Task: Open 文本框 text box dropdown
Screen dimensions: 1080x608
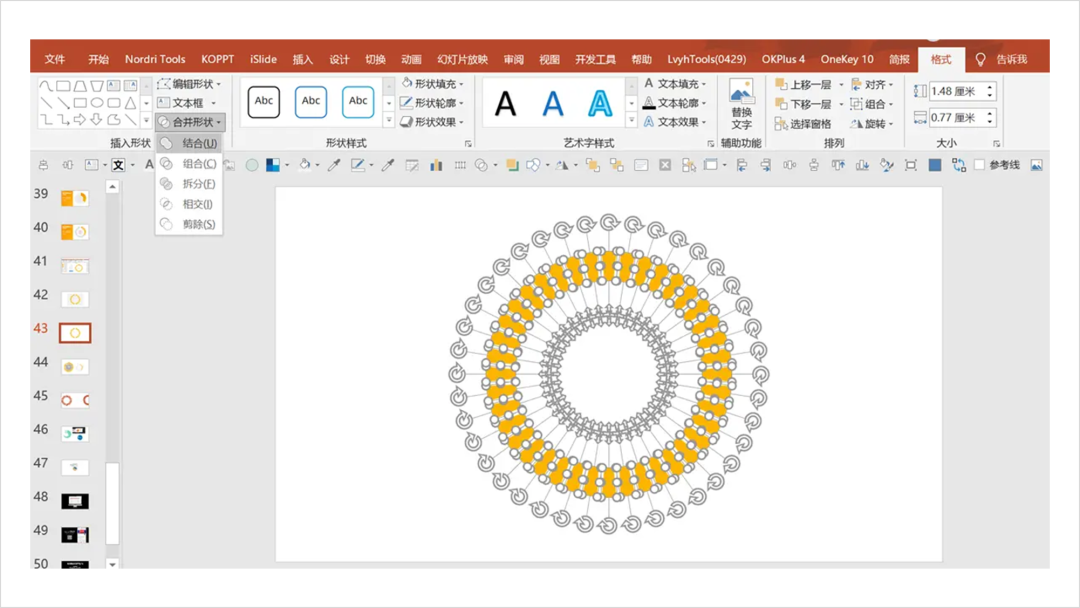Action: (187, 103)
